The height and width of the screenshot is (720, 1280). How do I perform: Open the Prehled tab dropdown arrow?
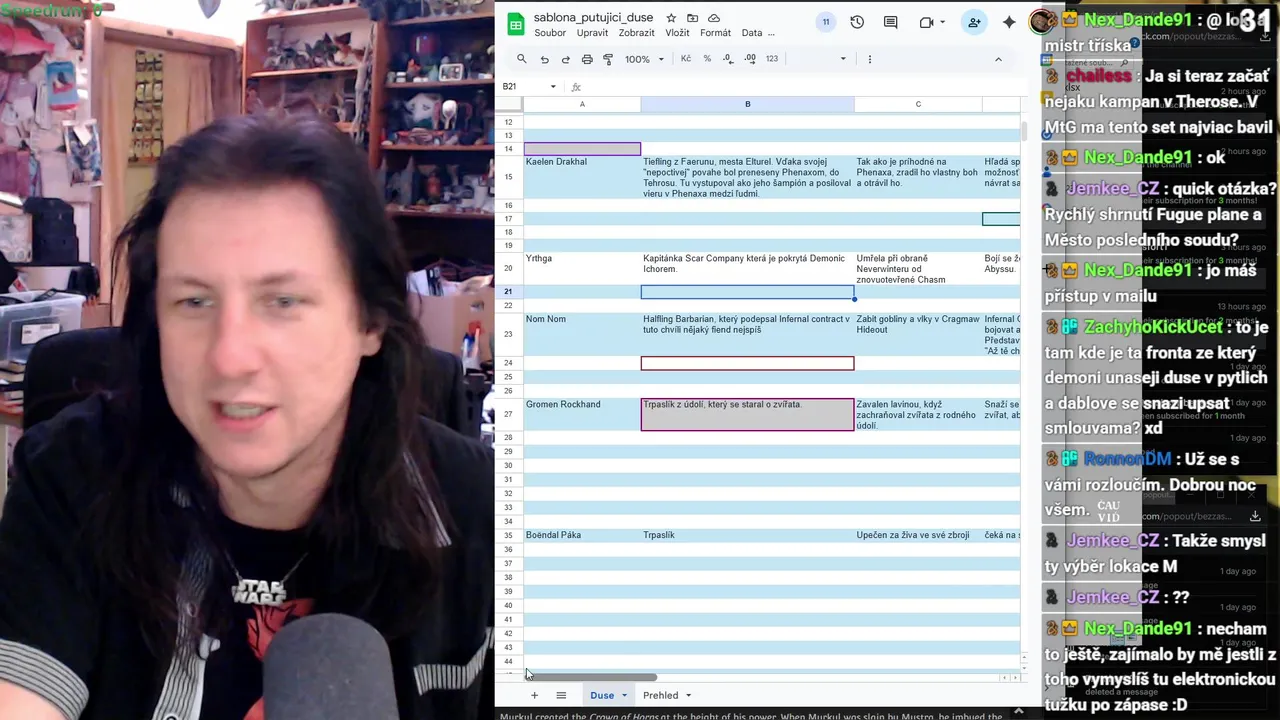point(688,695)
